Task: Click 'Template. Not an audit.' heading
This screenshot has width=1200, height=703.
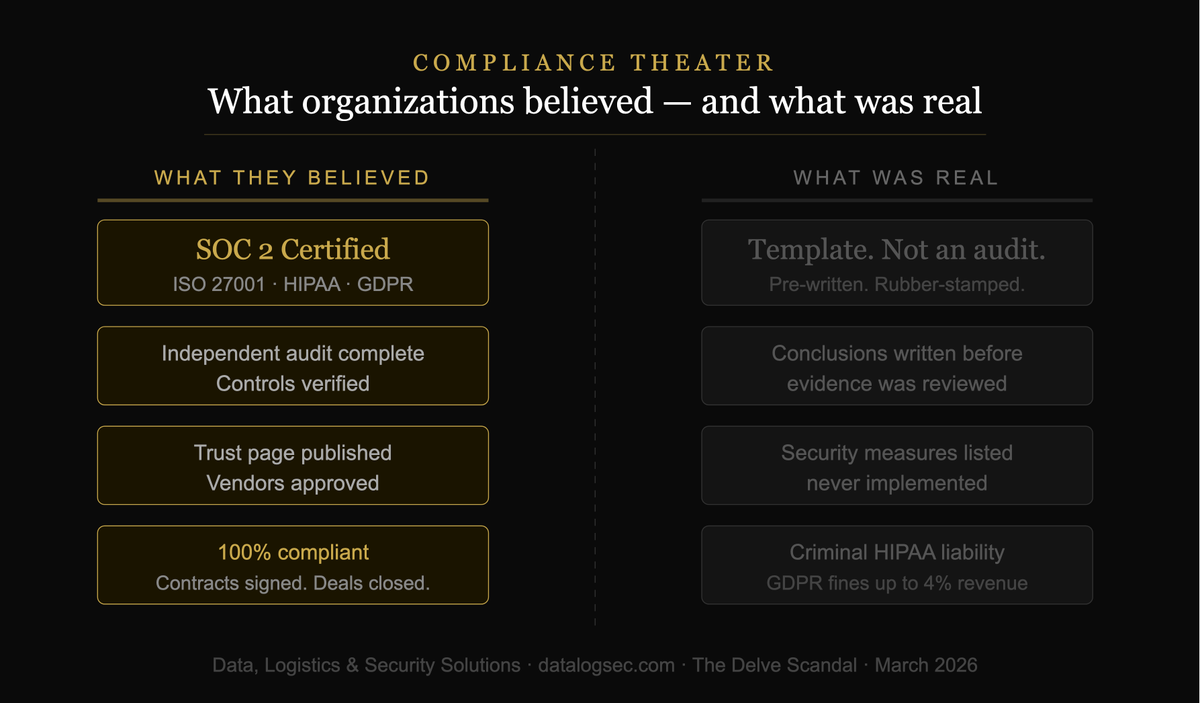Action: [896, 248]
